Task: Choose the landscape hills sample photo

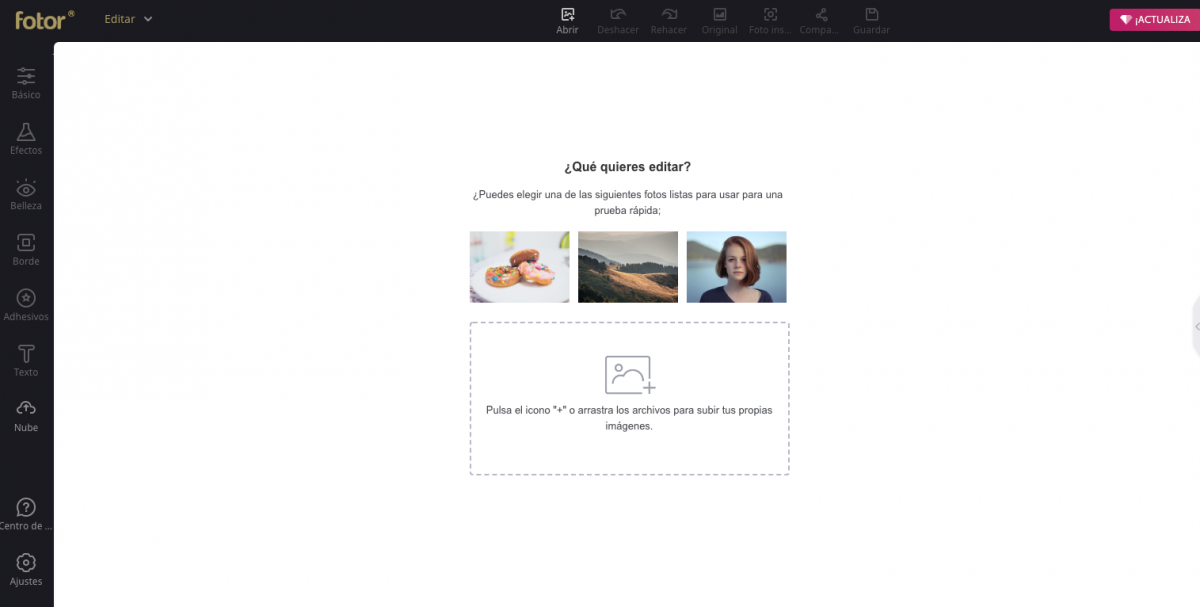Action: coord(628,267)
